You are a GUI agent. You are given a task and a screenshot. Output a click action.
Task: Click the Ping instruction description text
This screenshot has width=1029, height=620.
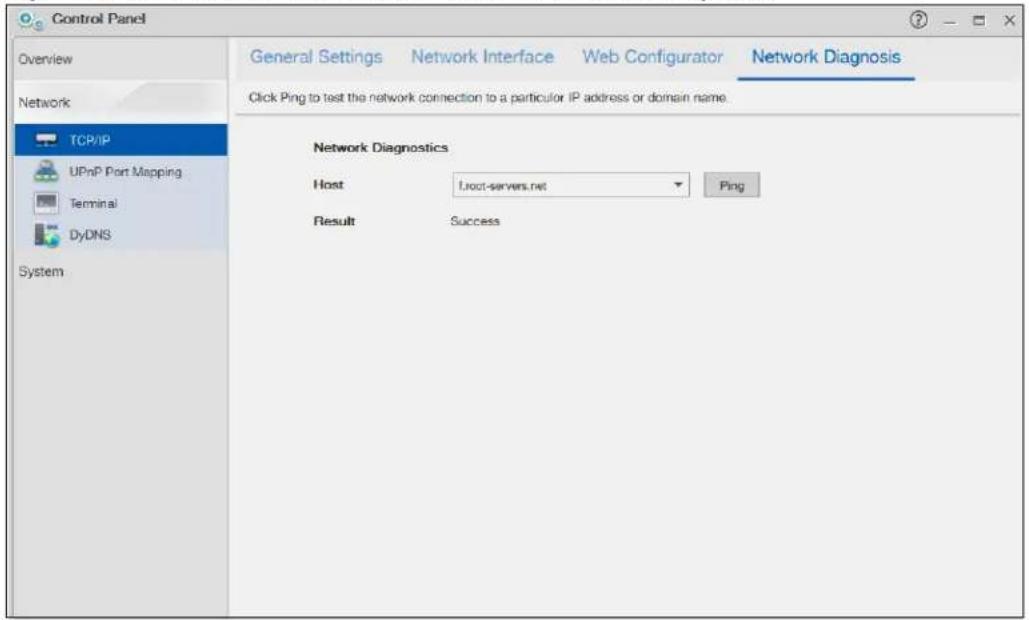(x=488, y=98)
